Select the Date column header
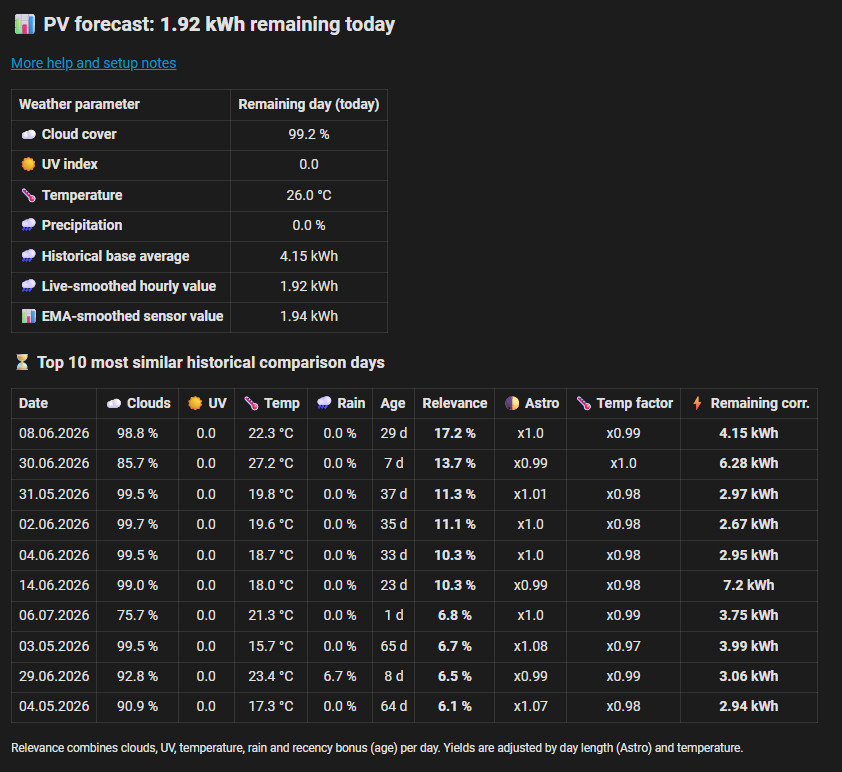This screenshot has height=772, width=842. pos(33,403)
